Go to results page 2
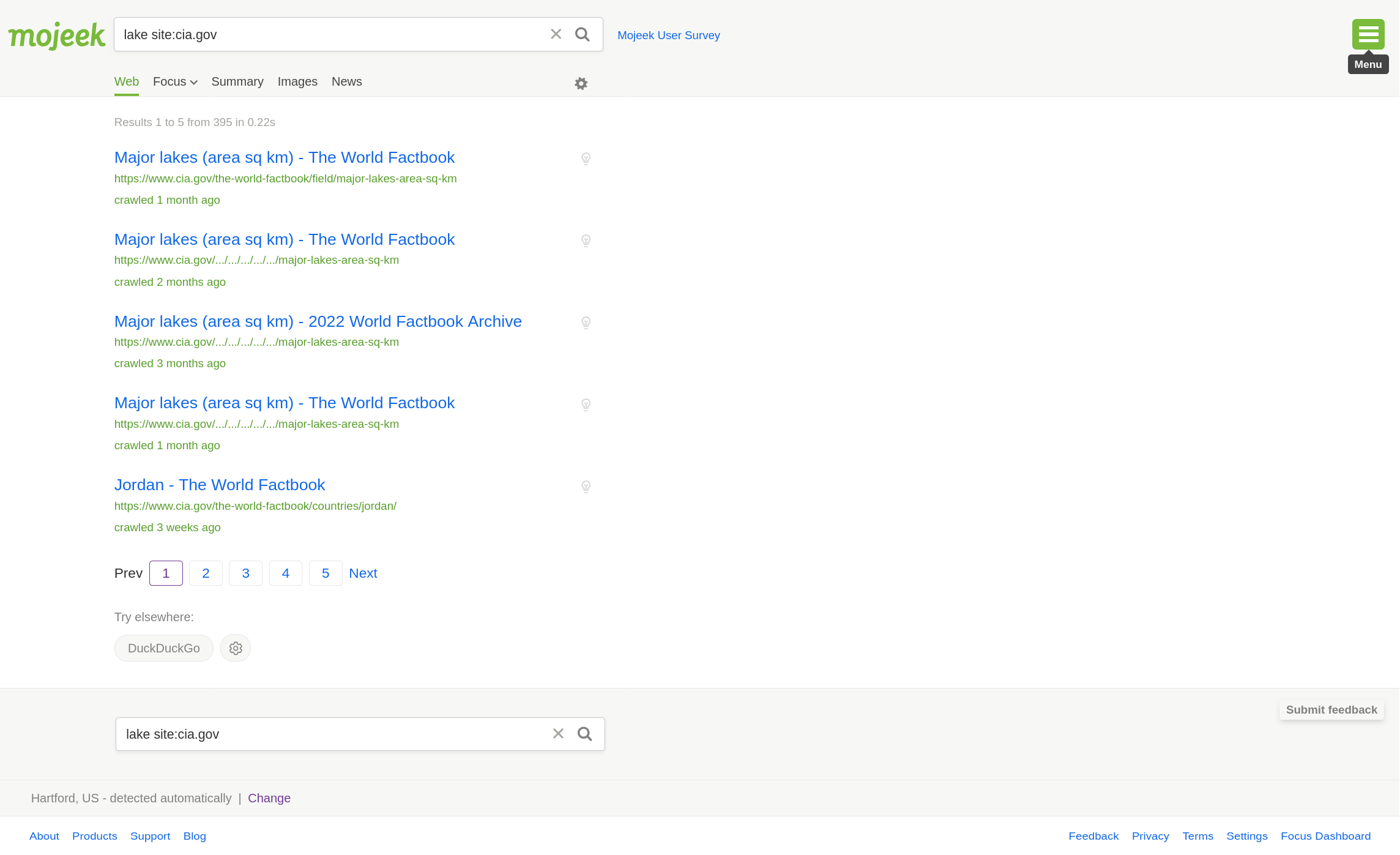Viewport: 1400px width, 855px height. coord(206,573)
